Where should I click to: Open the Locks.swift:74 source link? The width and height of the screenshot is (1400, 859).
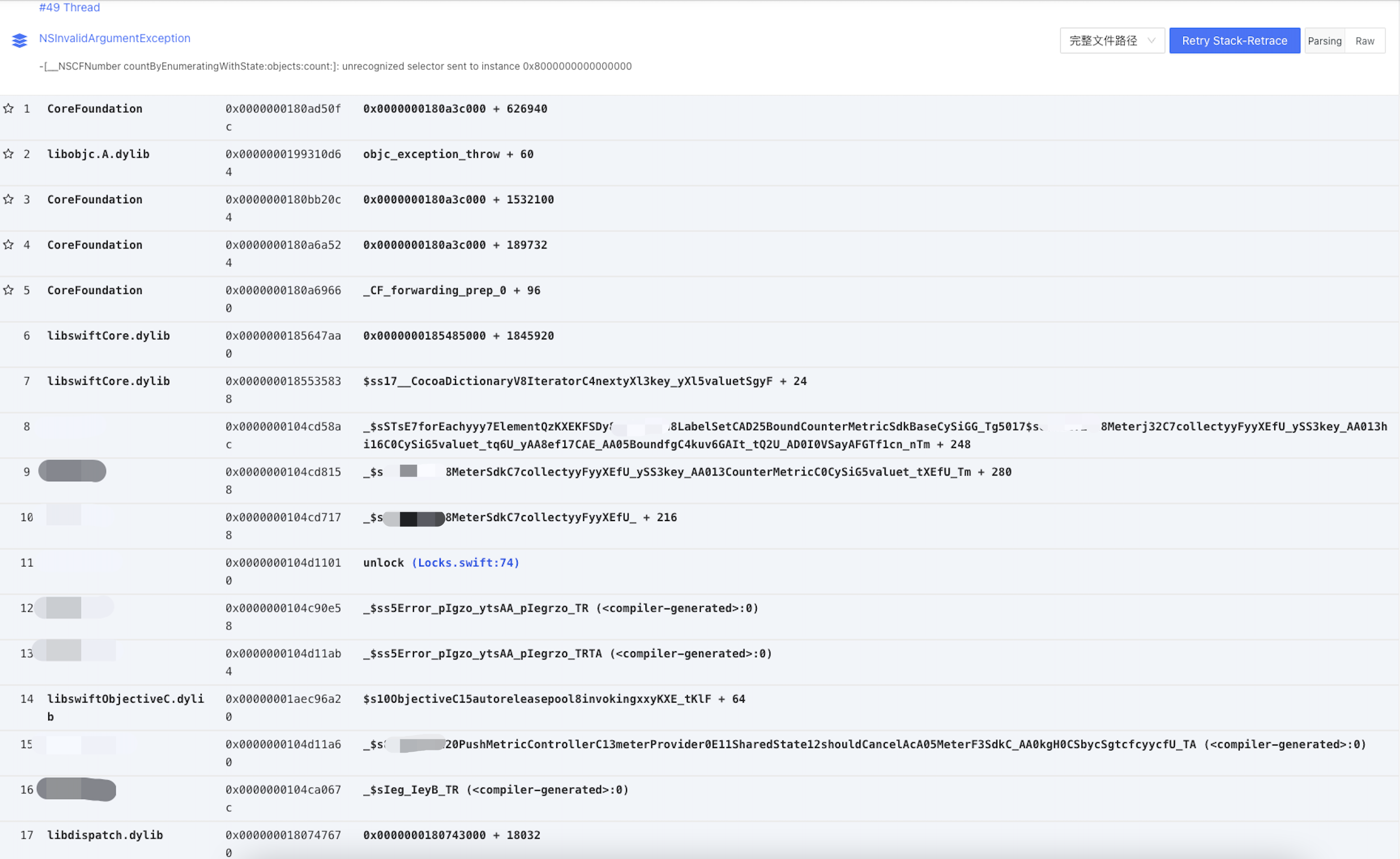(466, 562)
